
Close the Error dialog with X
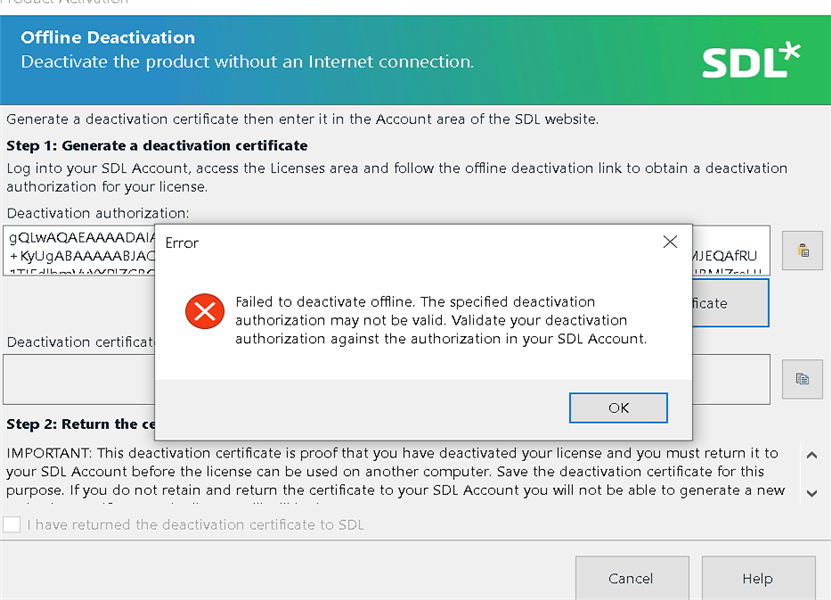670,242
